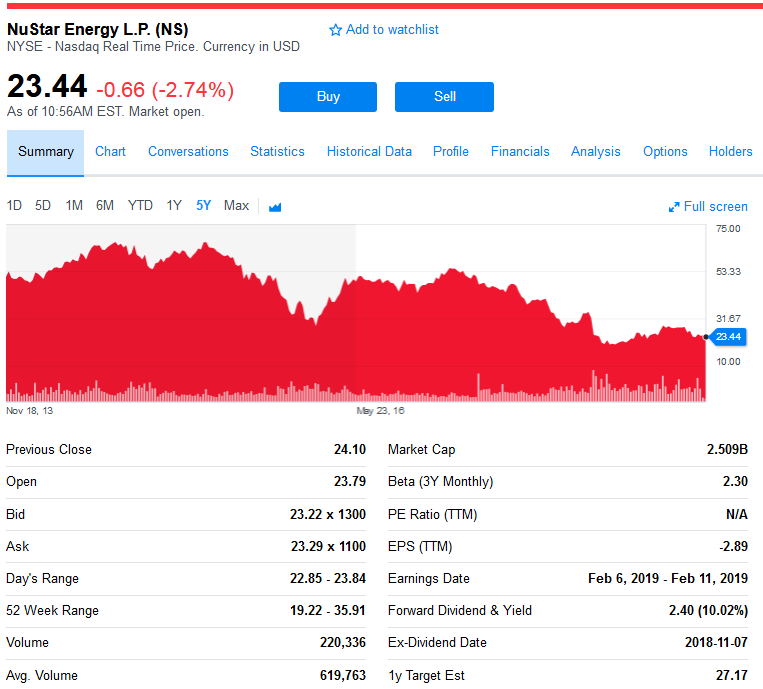The image size is (763, 689).
Task: Open the Holders tab
Action: (x=730, y=152)
